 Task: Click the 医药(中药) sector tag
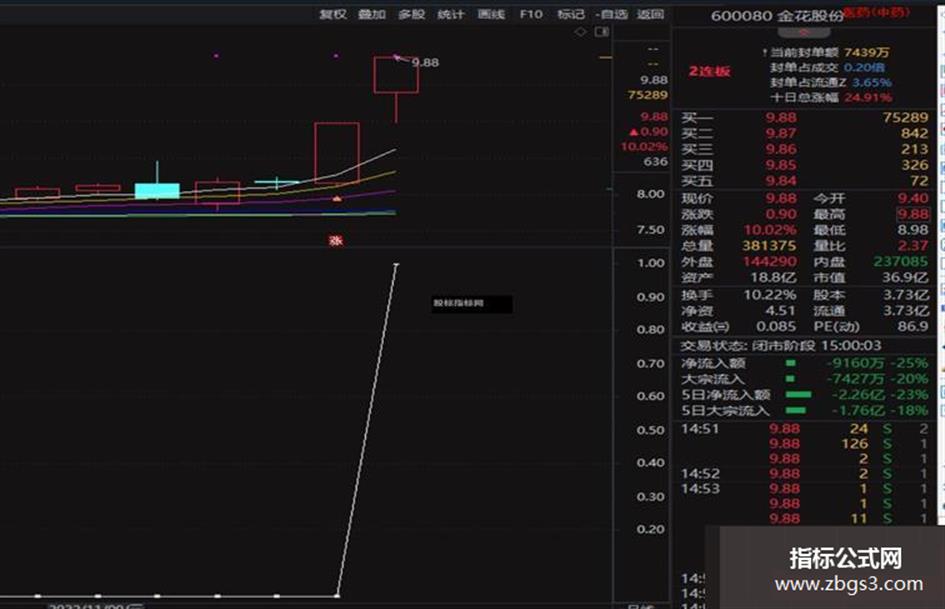[876, 12]
